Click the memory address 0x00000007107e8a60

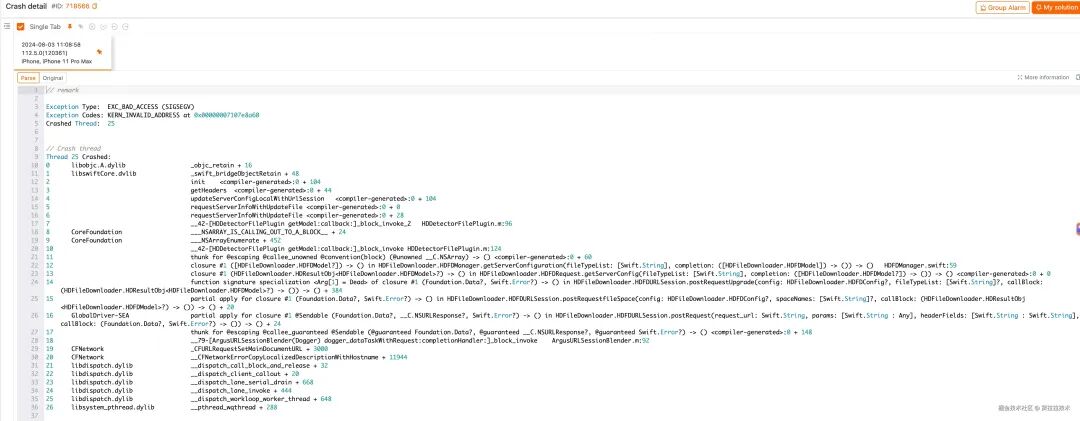[x=226, y=115]
